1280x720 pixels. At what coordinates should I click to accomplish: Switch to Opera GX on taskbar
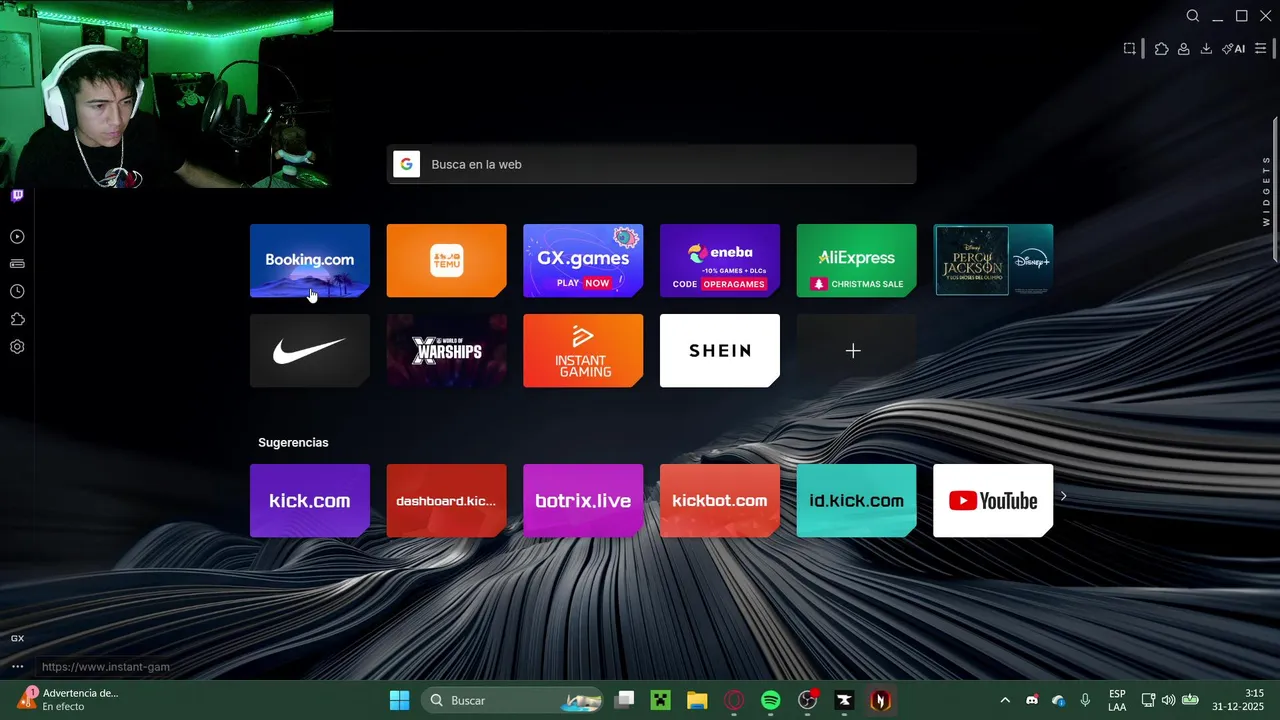coord(734,700)
